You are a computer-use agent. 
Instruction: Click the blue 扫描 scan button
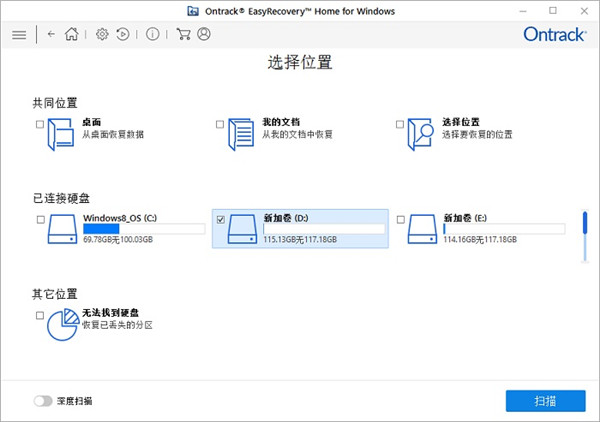click(546, 401)
